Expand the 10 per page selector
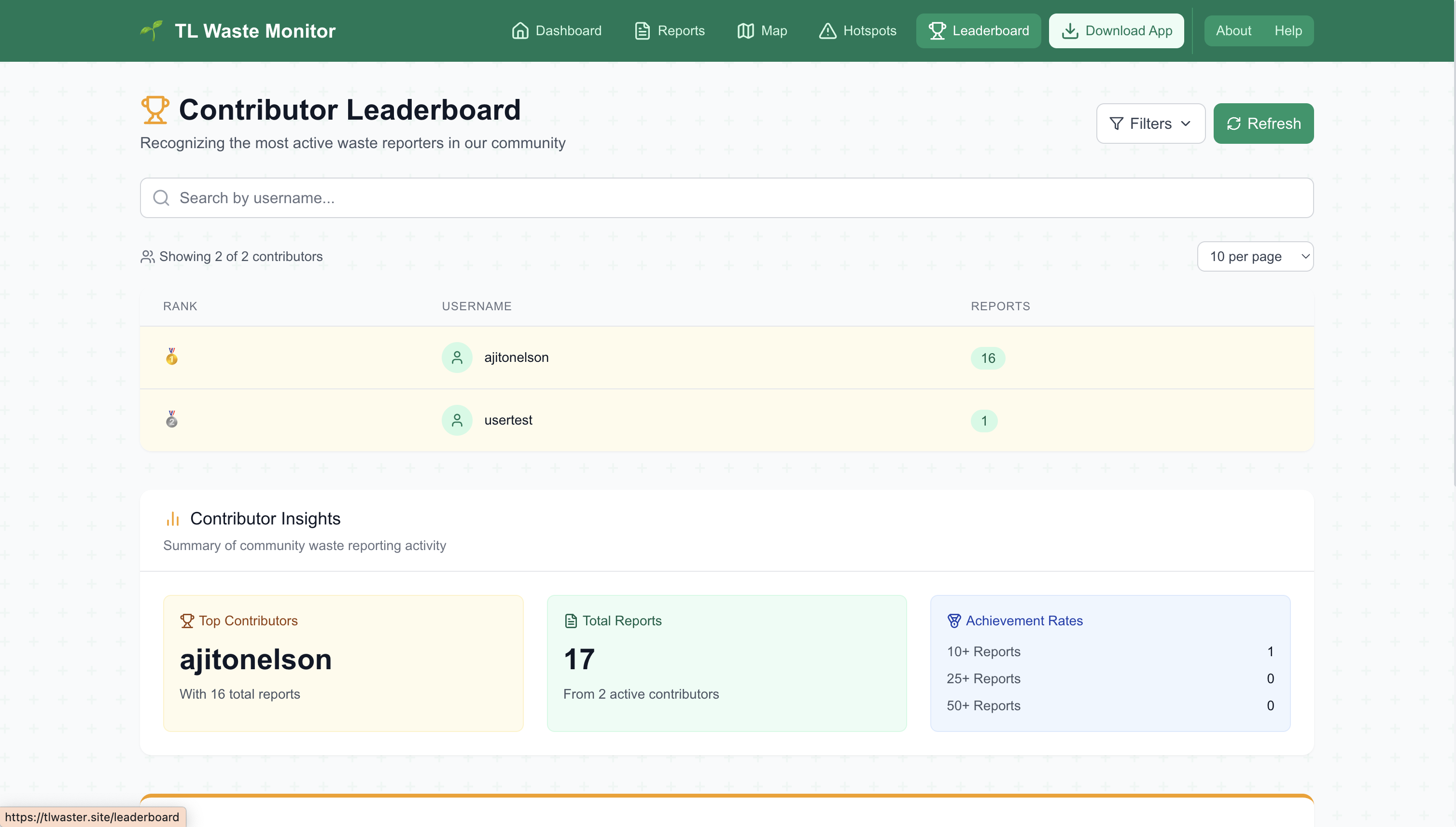This screenshot has height=827, width=1456. click(1255, 257)
